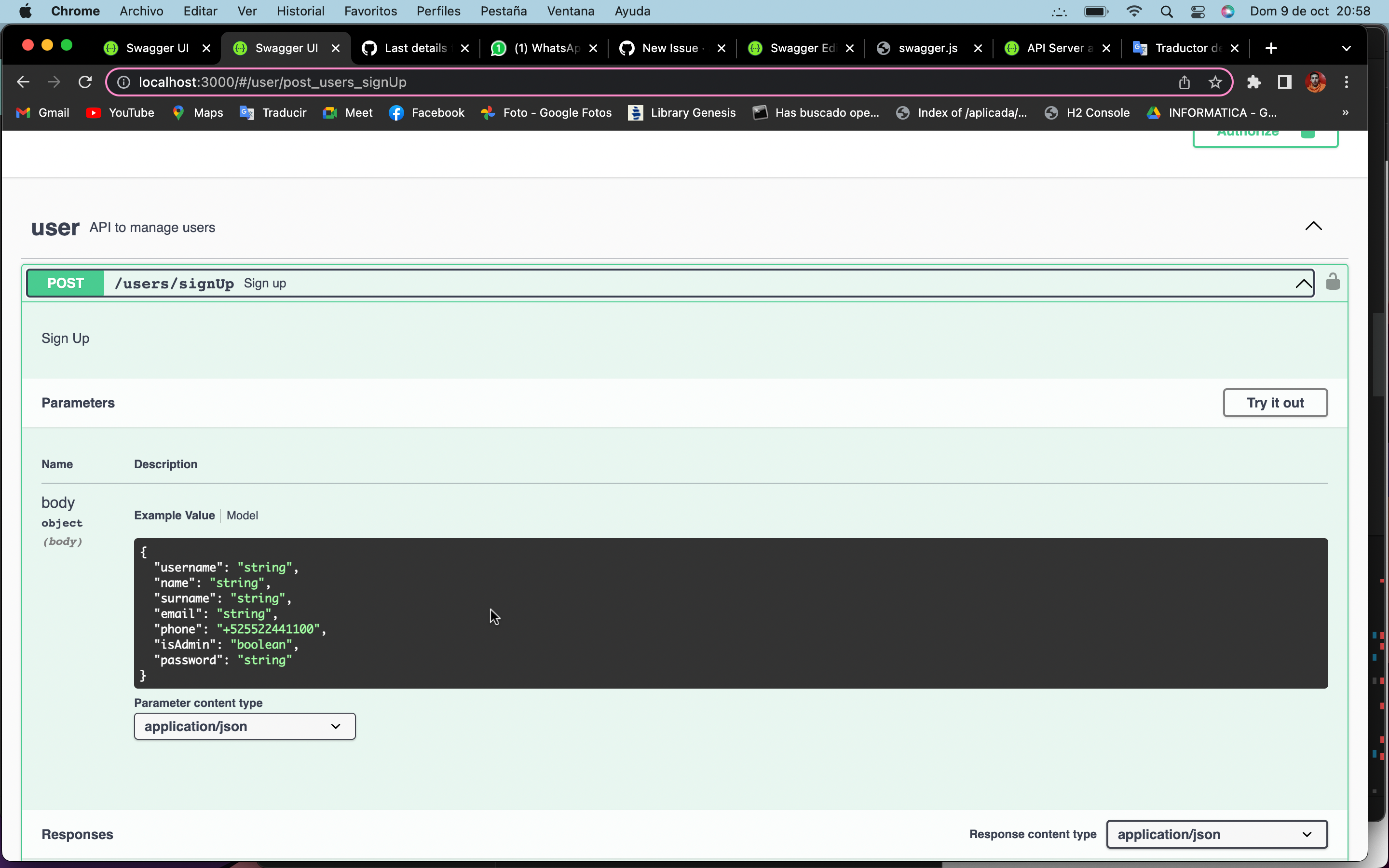Click the user tag heading
The width and height of the screenshot is (1389, 868).
pyautogui.click(x=55, y=227)
